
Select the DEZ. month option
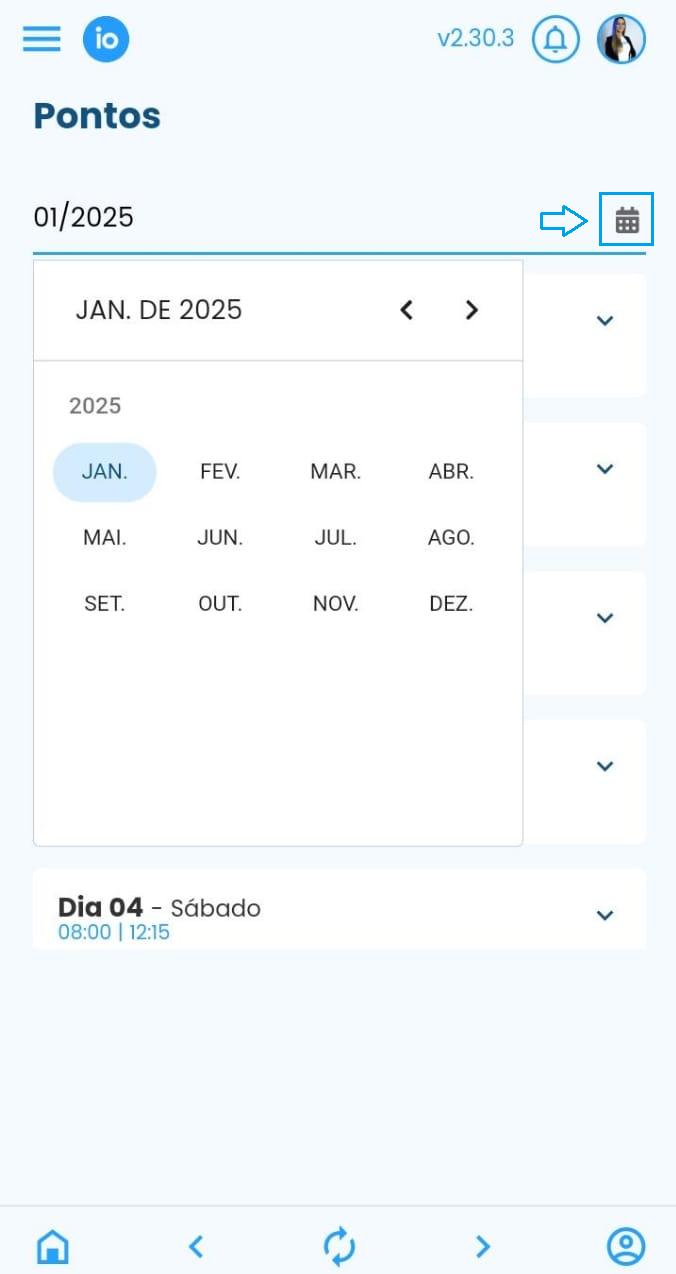(x=450, y=603)
